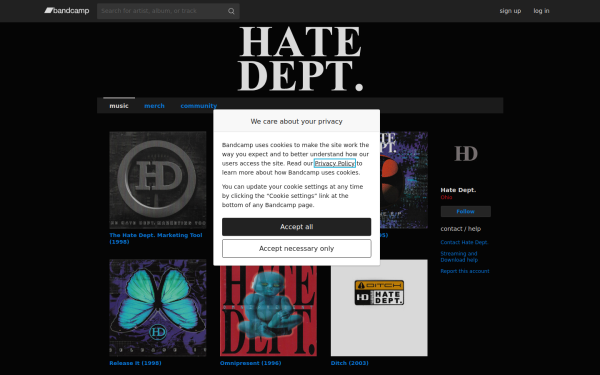Image resolution: width=600 pixels, height=375 pixels.
Task: Select the music tab
Action: (x=119, y=106)
